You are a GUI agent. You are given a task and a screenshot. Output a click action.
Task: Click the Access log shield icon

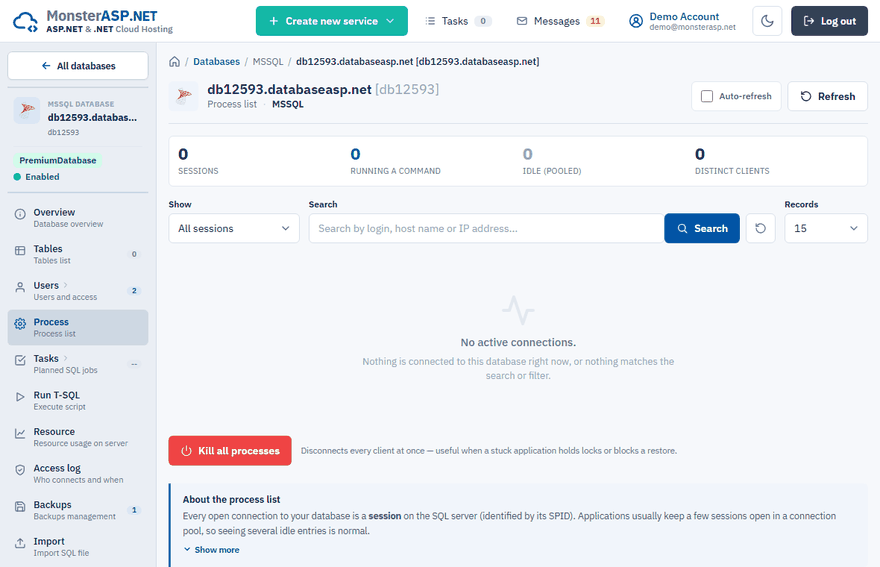click(20, 470)
